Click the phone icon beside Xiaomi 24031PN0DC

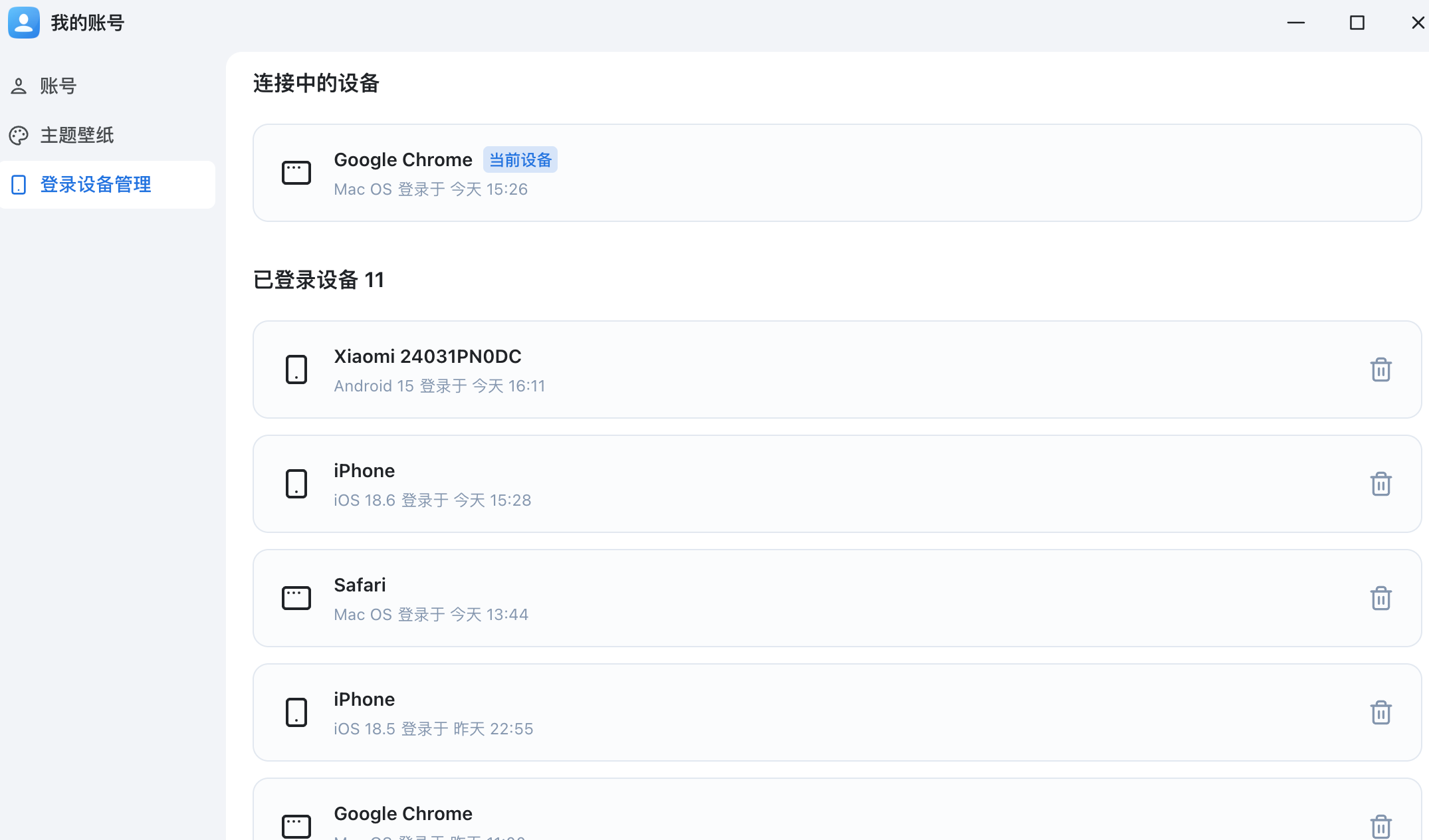click(x=296, y=369)
